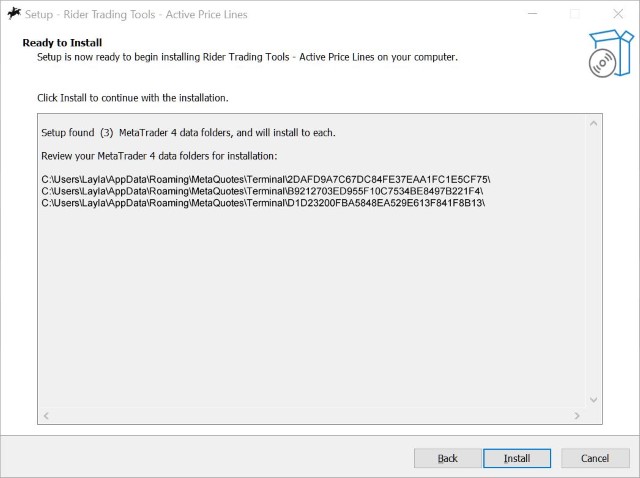Viewport: 640px width, 478px height.
Task: Click the scroll down arrow in folder list
Action: pyautogui.click(x=593, y=399)
